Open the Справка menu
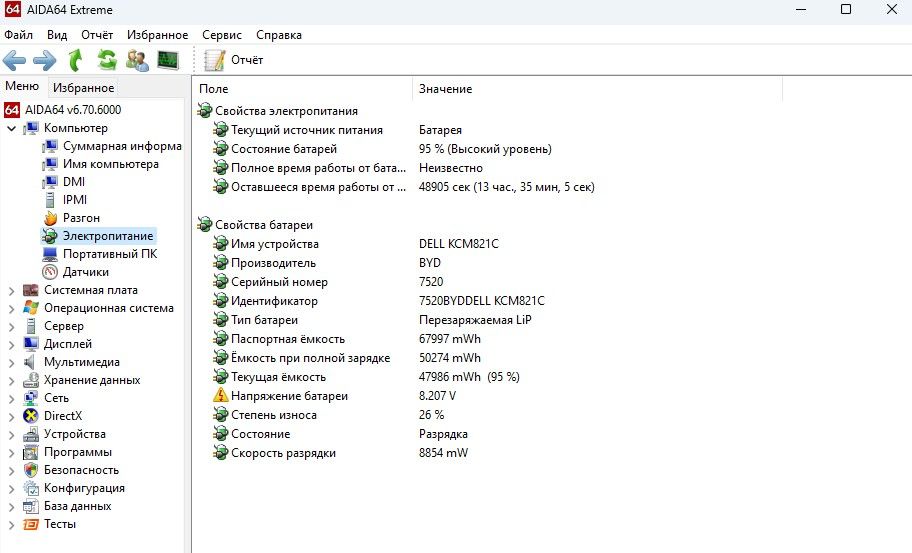Image resolution: width=912 pixels, height=553 pixels. click(279, 35)
